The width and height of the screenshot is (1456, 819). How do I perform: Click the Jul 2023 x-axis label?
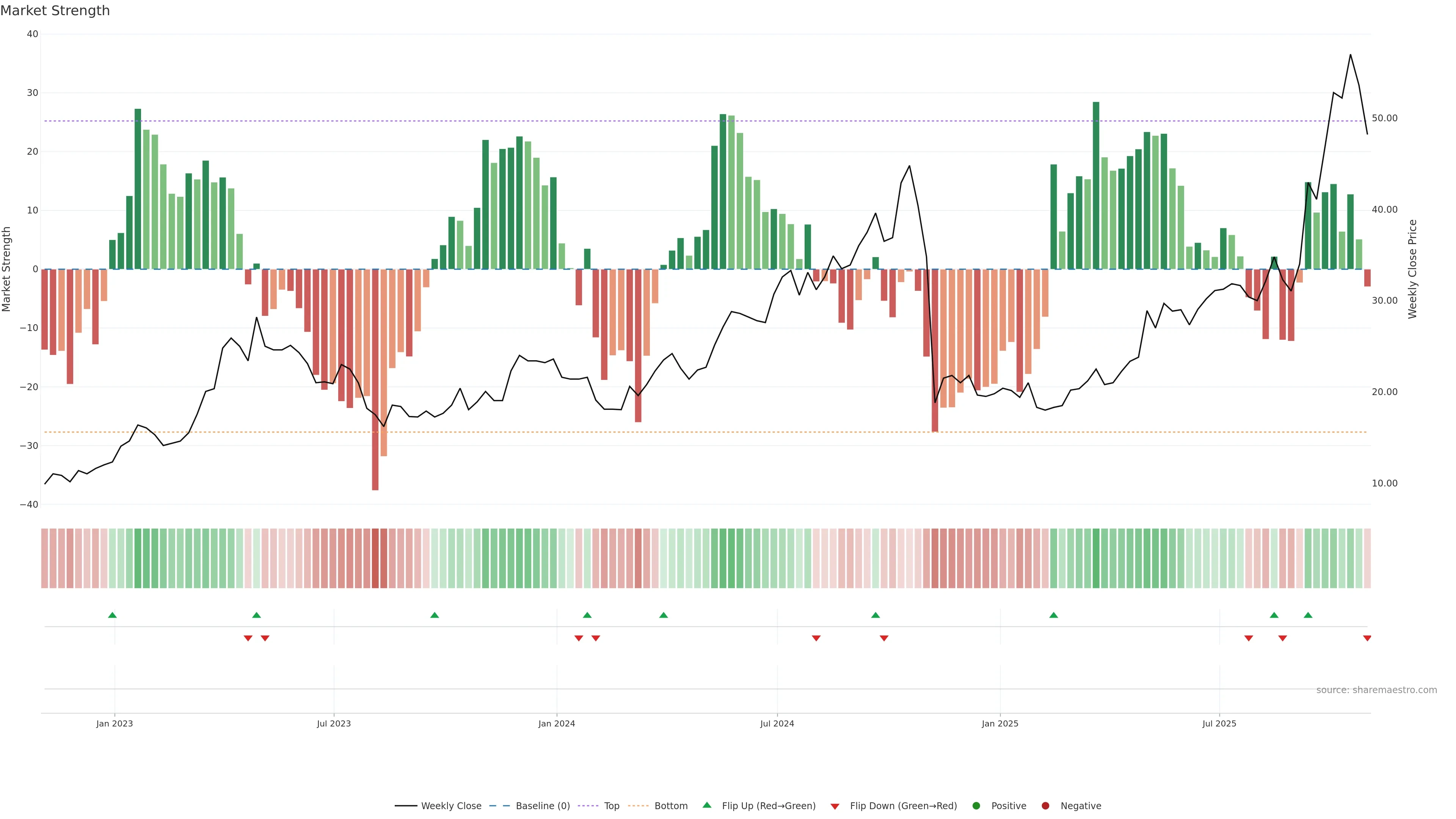point(334,723)
